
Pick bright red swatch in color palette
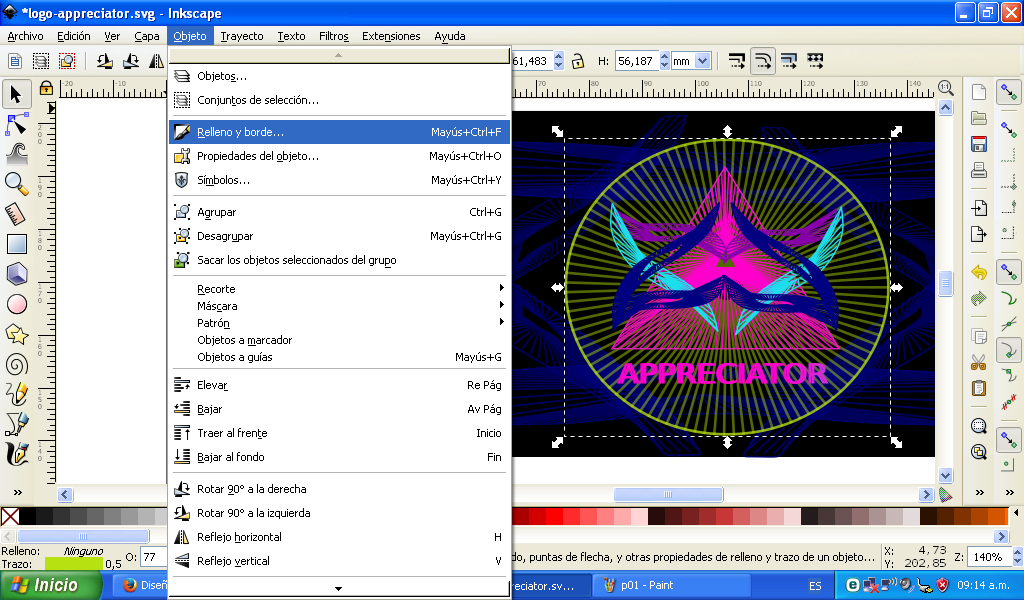click(555, 516)
